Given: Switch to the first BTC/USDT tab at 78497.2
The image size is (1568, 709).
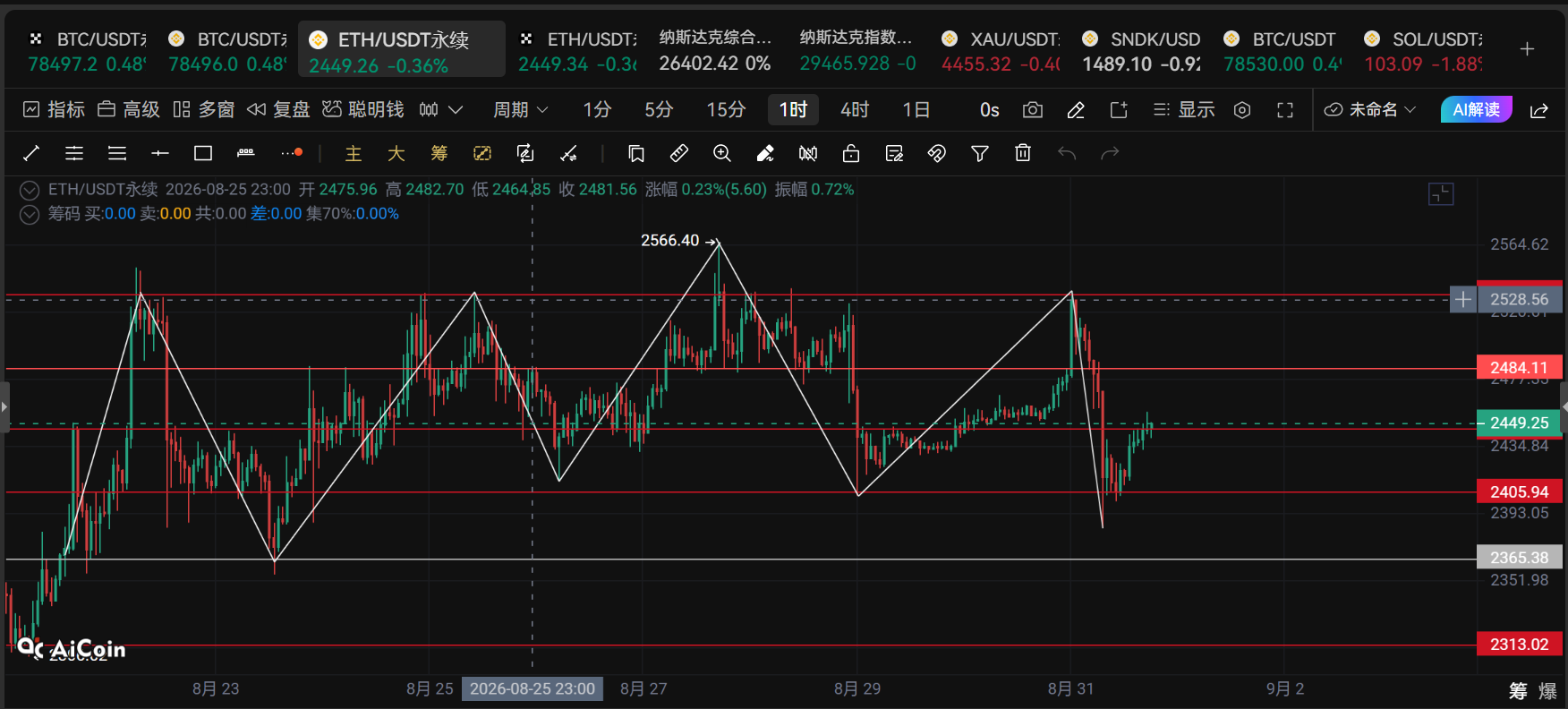Looking at the screenshot, I should click(87, 51).
